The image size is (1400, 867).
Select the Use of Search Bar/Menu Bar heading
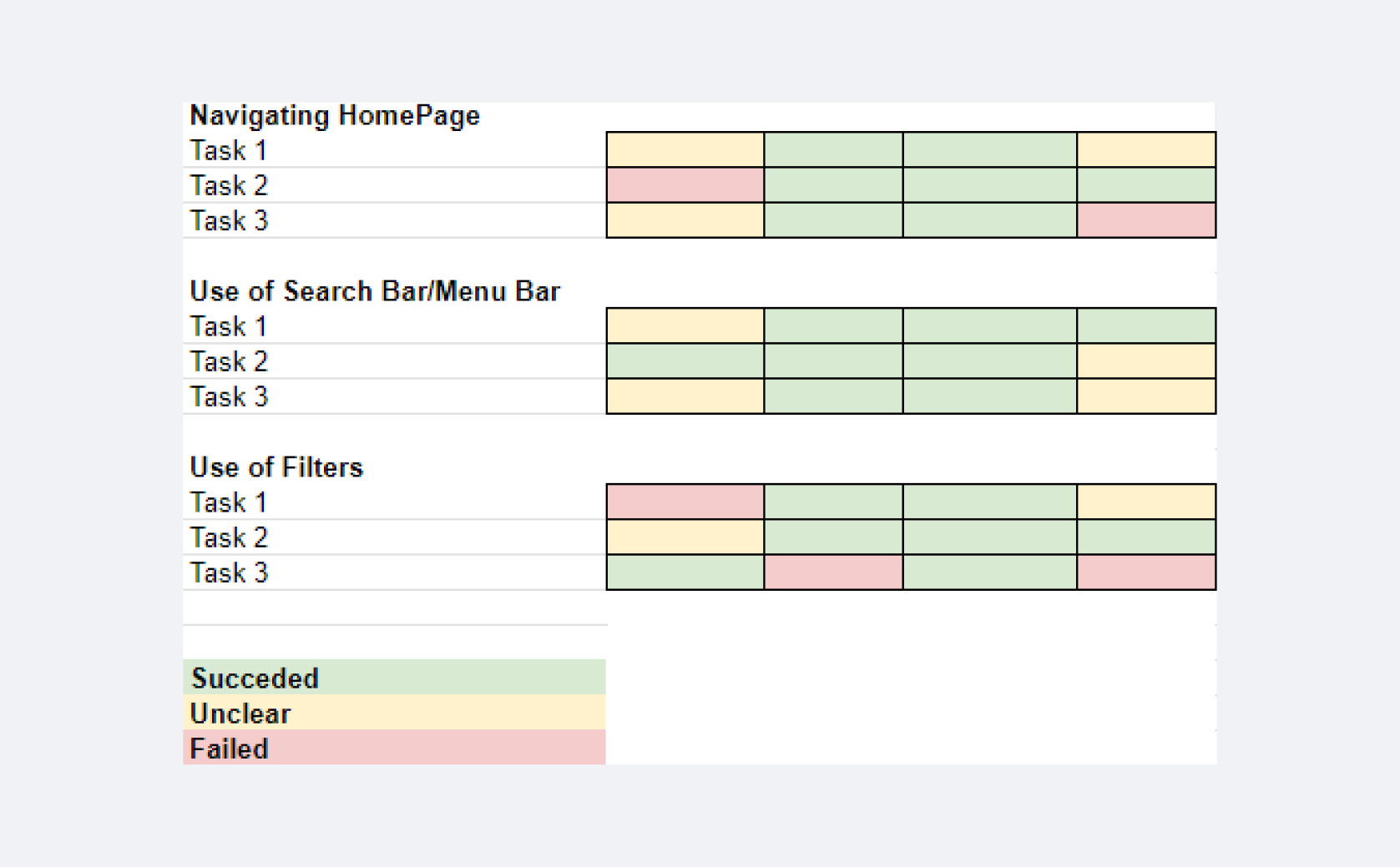375,291
